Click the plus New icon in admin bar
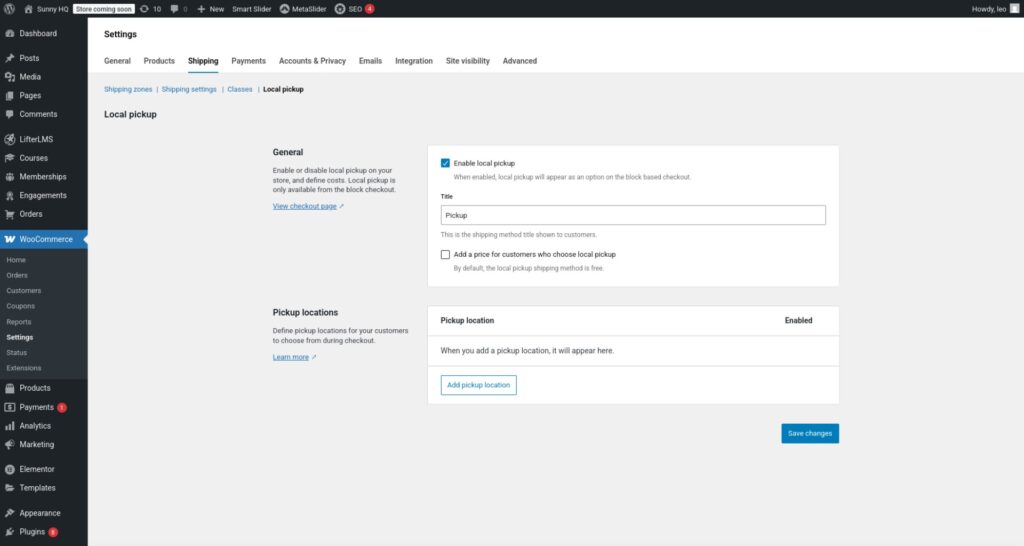This screenshot has height=546, width=1024. pyautogui.click(x=201, y=9)
